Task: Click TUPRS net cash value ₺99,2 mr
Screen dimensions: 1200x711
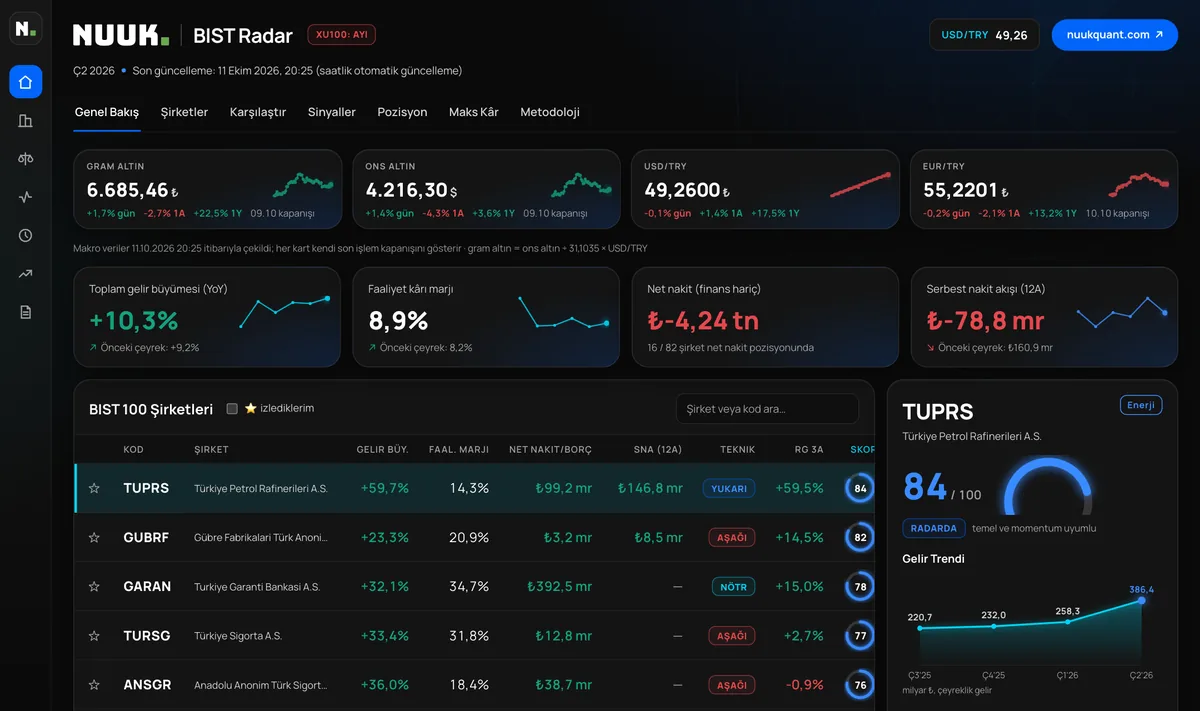Action: tap(564, 488)
